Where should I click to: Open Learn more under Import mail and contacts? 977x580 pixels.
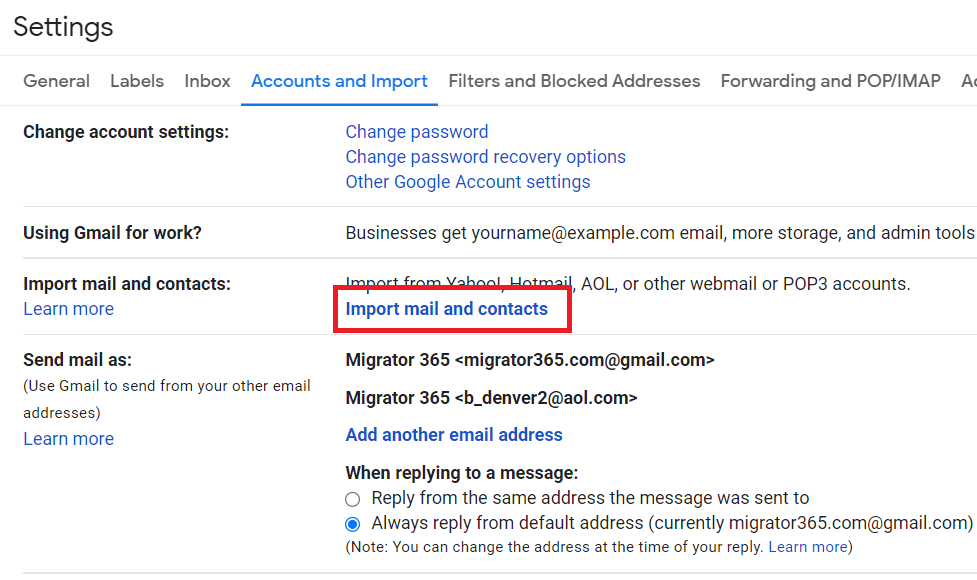coord(69,309)
